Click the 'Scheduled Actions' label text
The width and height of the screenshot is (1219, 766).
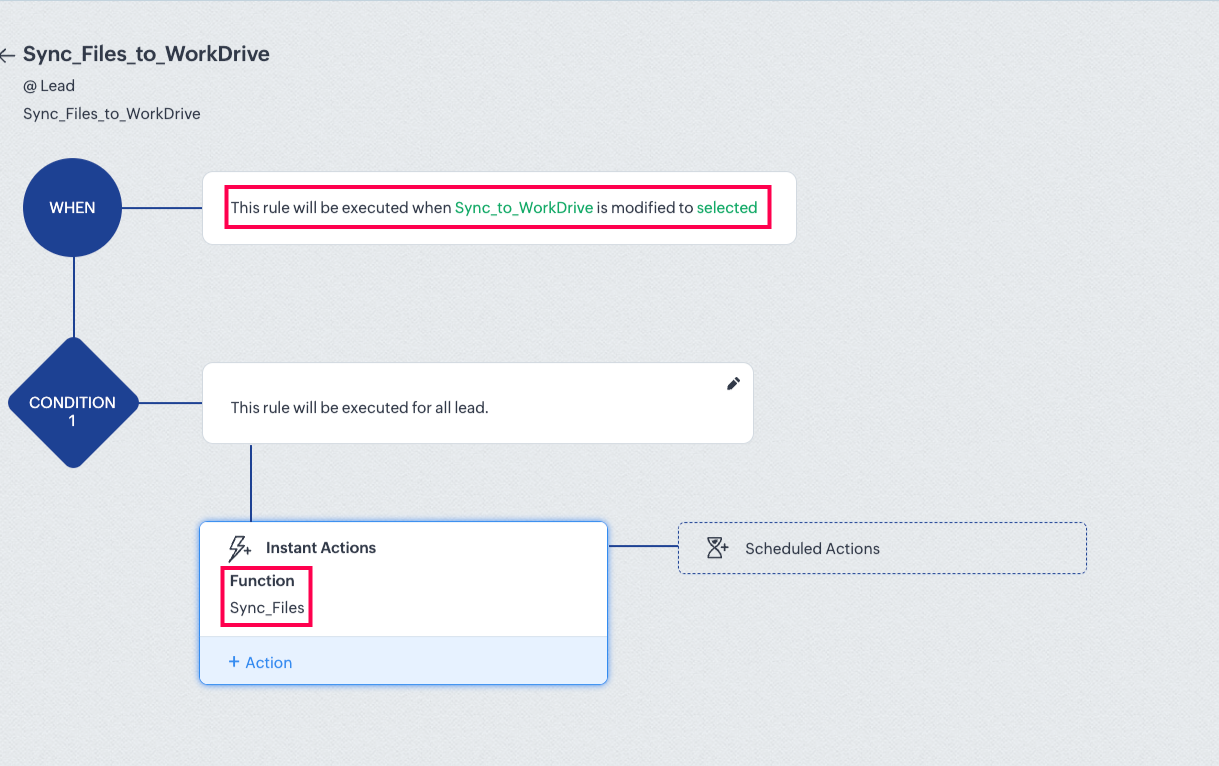tap(812, 548)
